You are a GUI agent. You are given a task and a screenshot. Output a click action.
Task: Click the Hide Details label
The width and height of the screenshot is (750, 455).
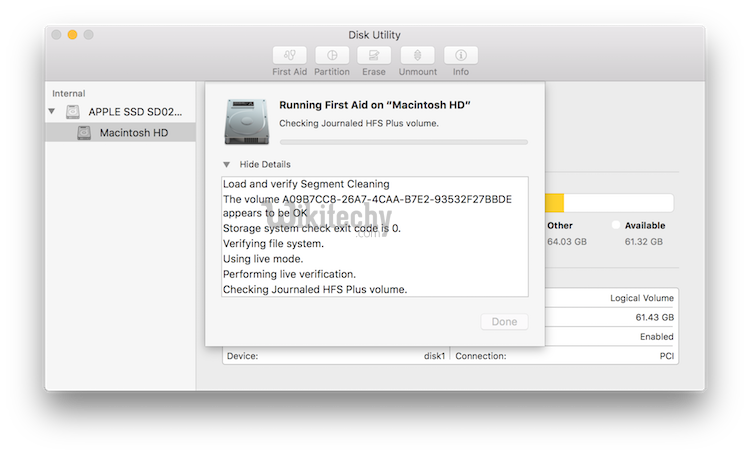(265, 164)
